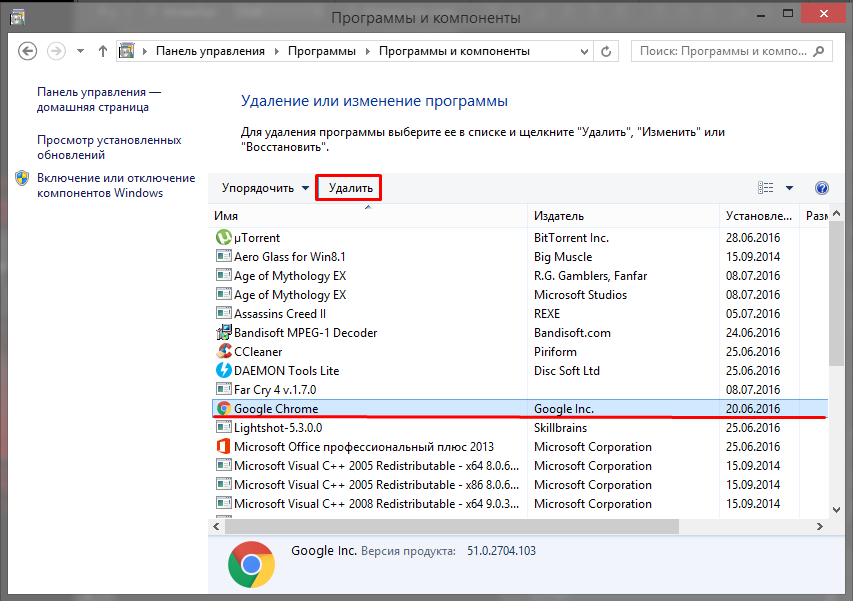The height and width of the screenshot is (601, 853).
Task: Select the DAEMON Tools Lite icon
Action: pyautogui.click(x=223, y=371)
